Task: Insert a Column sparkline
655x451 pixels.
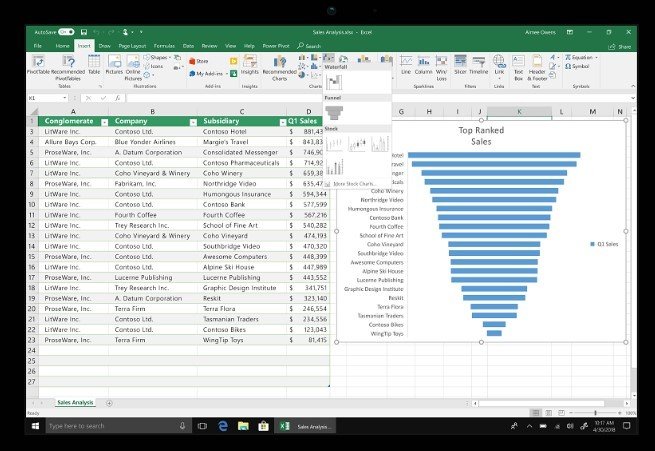Action: pos(423,65)
